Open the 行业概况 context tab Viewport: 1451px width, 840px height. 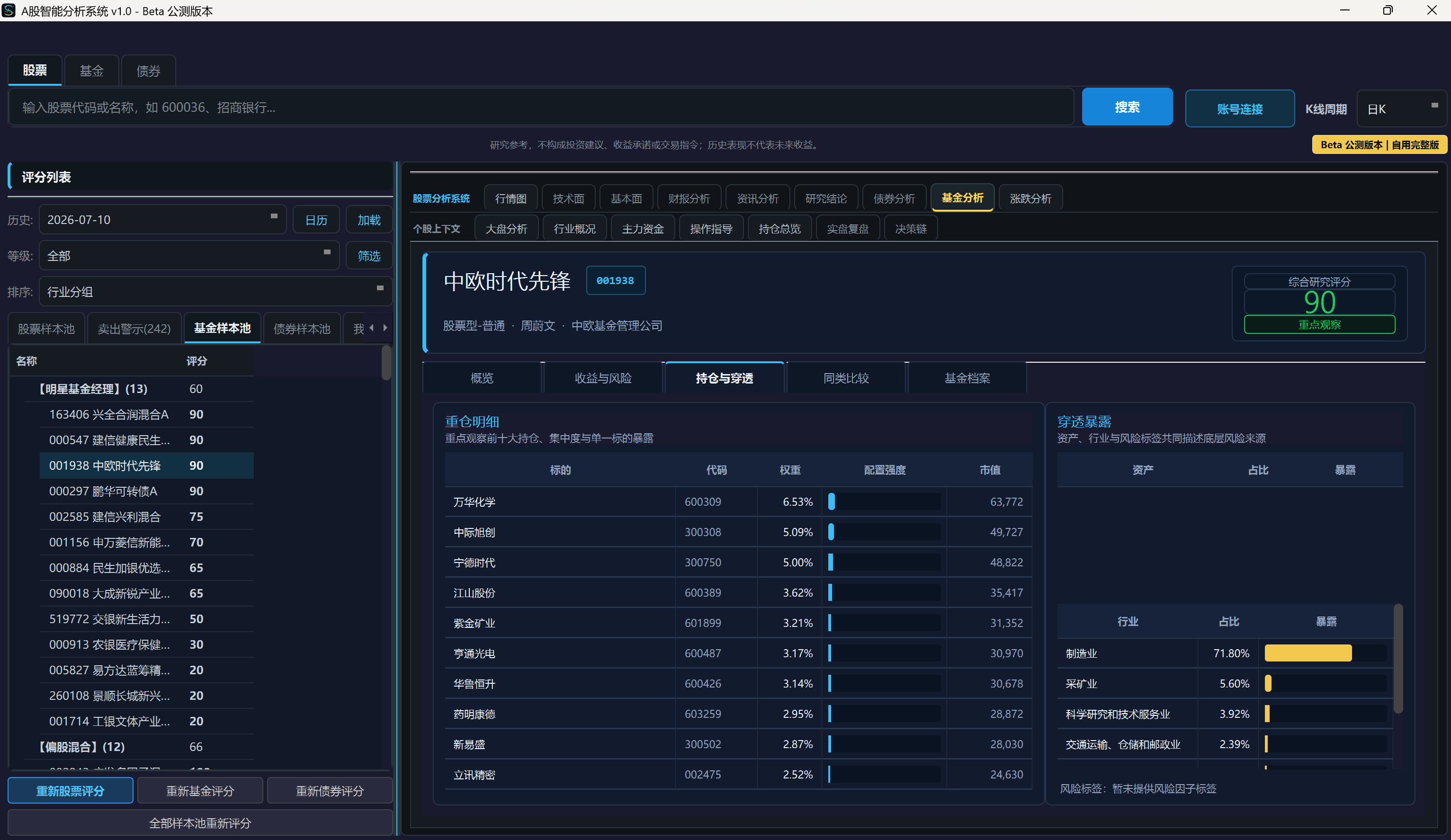coord(574,229)
